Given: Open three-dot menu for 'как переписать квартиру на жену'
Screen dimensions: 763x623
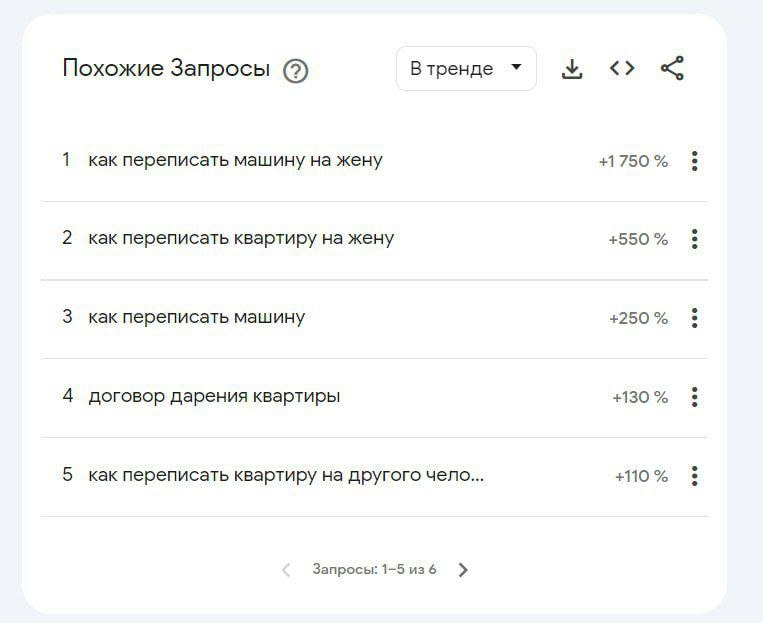Looking at the screenshot, I should 694,239.
